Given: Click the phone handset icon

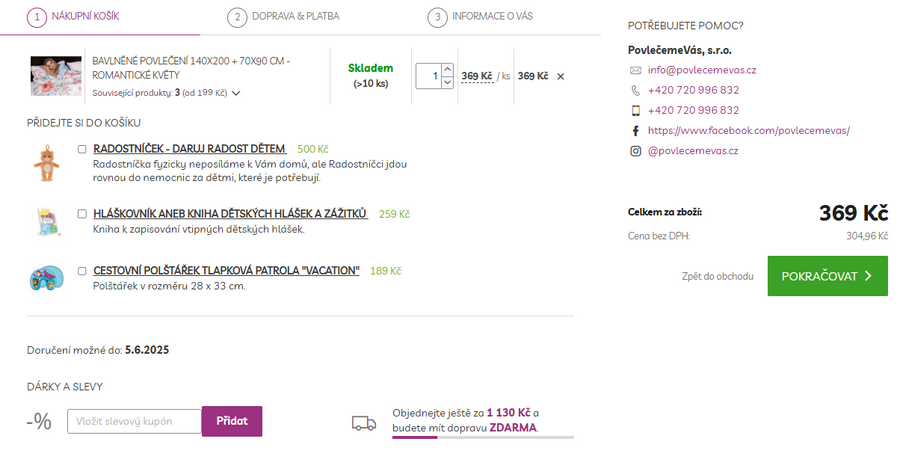Looking at the screenshot, I should [635, 90].
